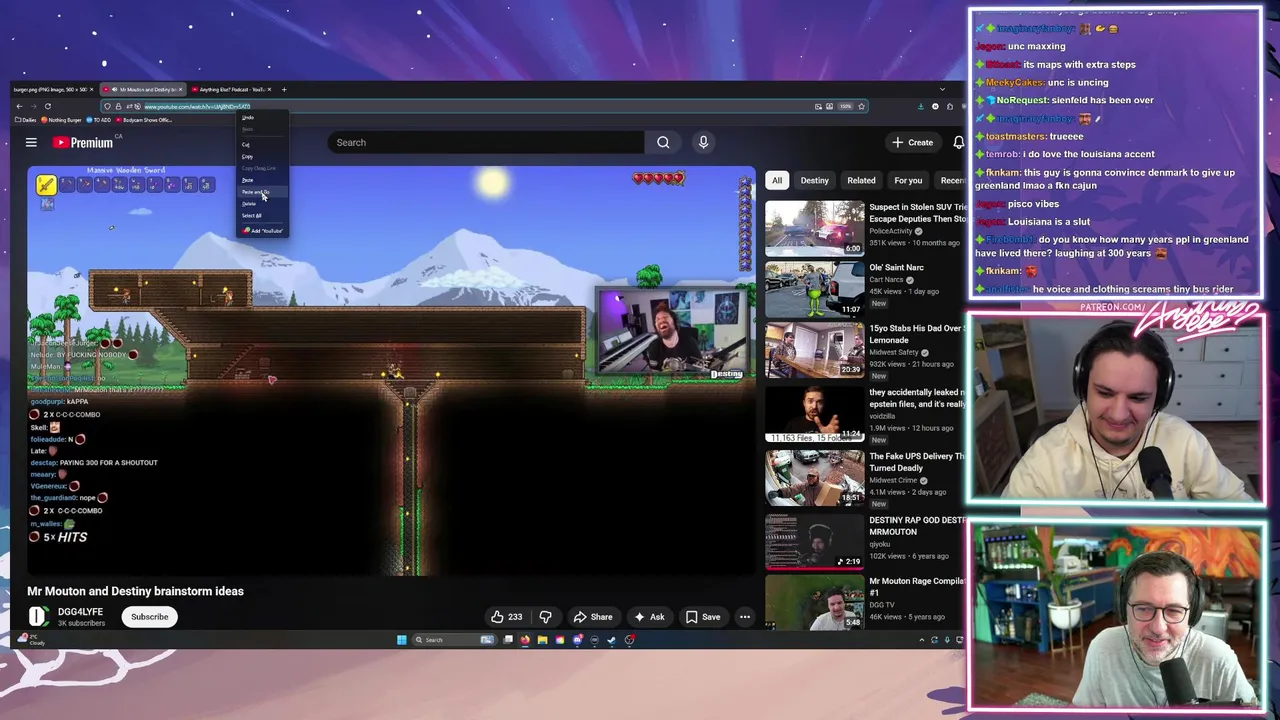The image size is (1280, 720).
Task: Open YouTube notifications bell
Action: (958, 142)
